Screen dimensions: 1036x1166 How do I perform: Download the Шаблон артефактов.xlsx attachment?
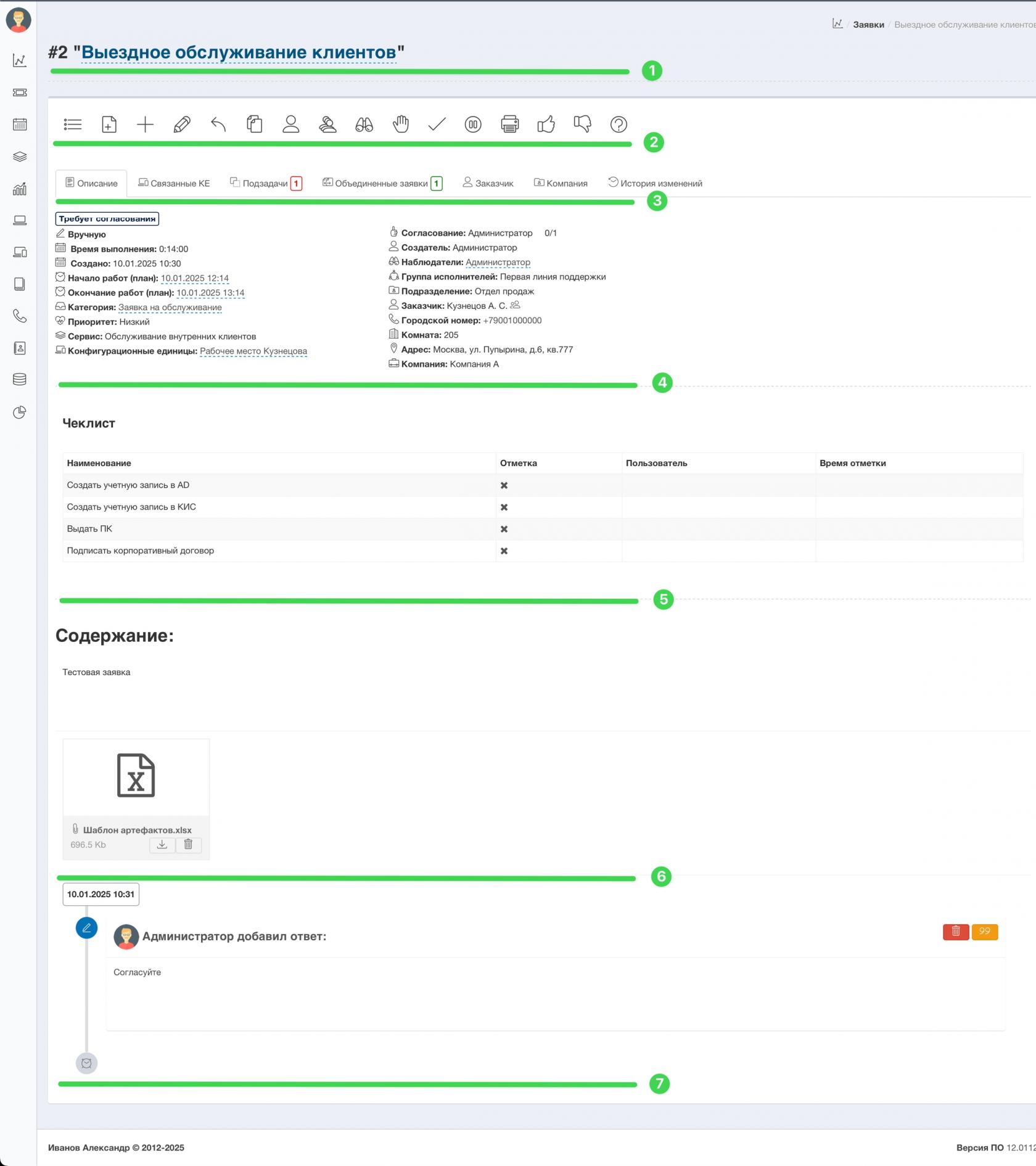point(162,845)
